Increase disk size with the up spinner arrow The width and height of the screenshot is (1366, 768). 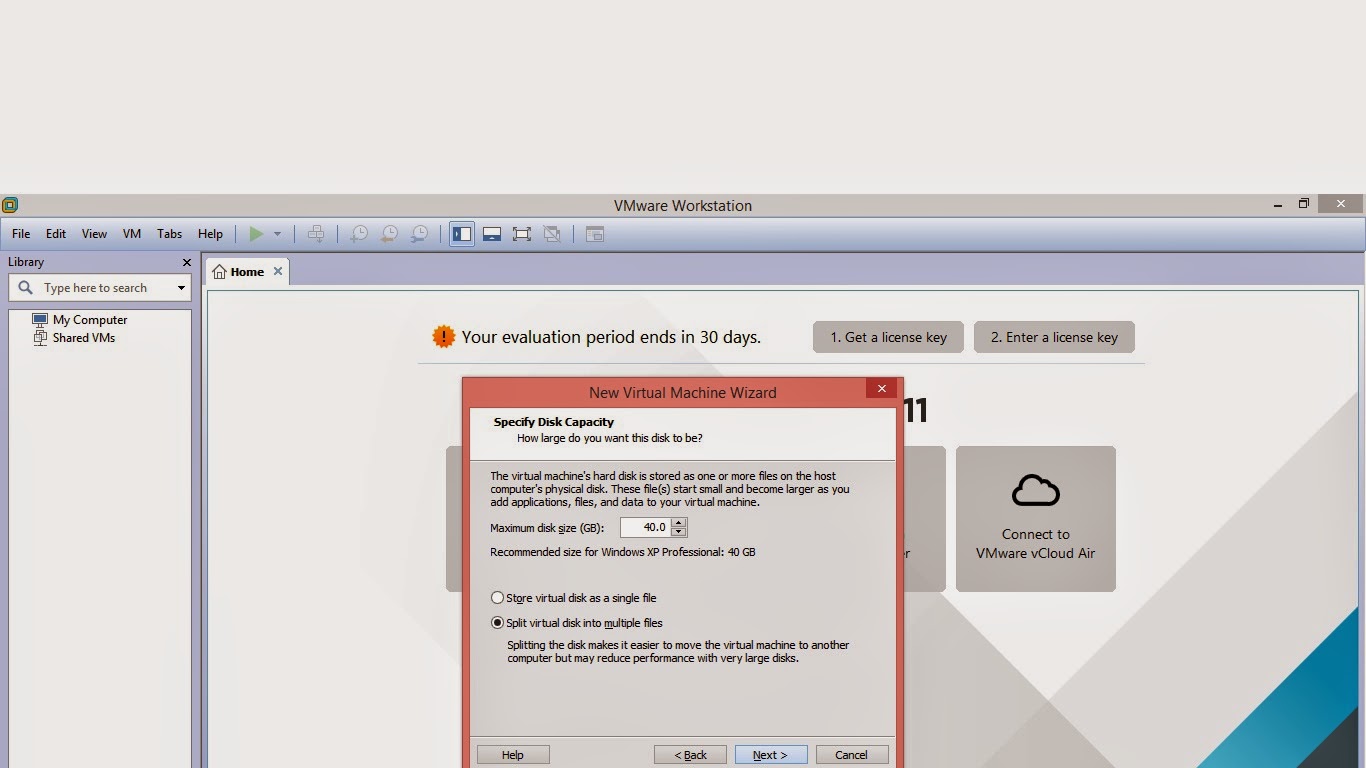pos(679,523)
